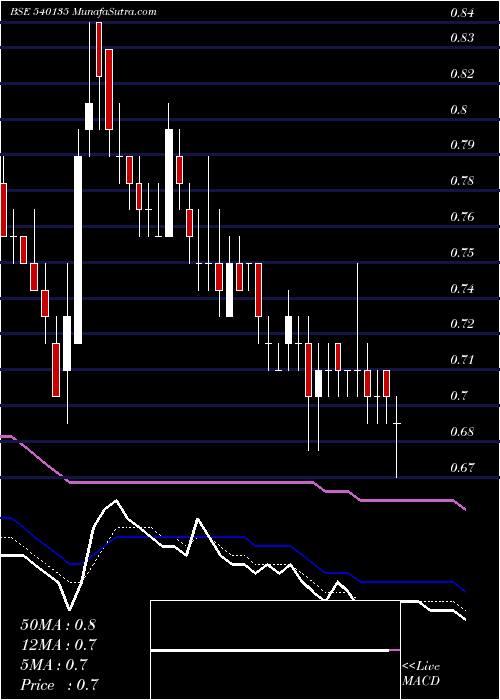The height and width of the screenshot is (700, 500).
Task: Select the 0.7 price axis label
Action: 458,396
